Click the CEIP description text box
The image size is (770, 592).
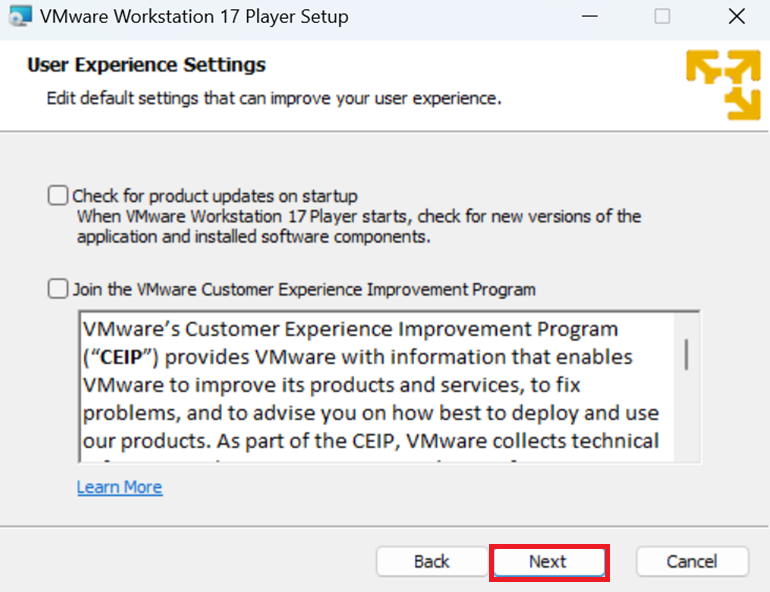click(x=389, y=386)
